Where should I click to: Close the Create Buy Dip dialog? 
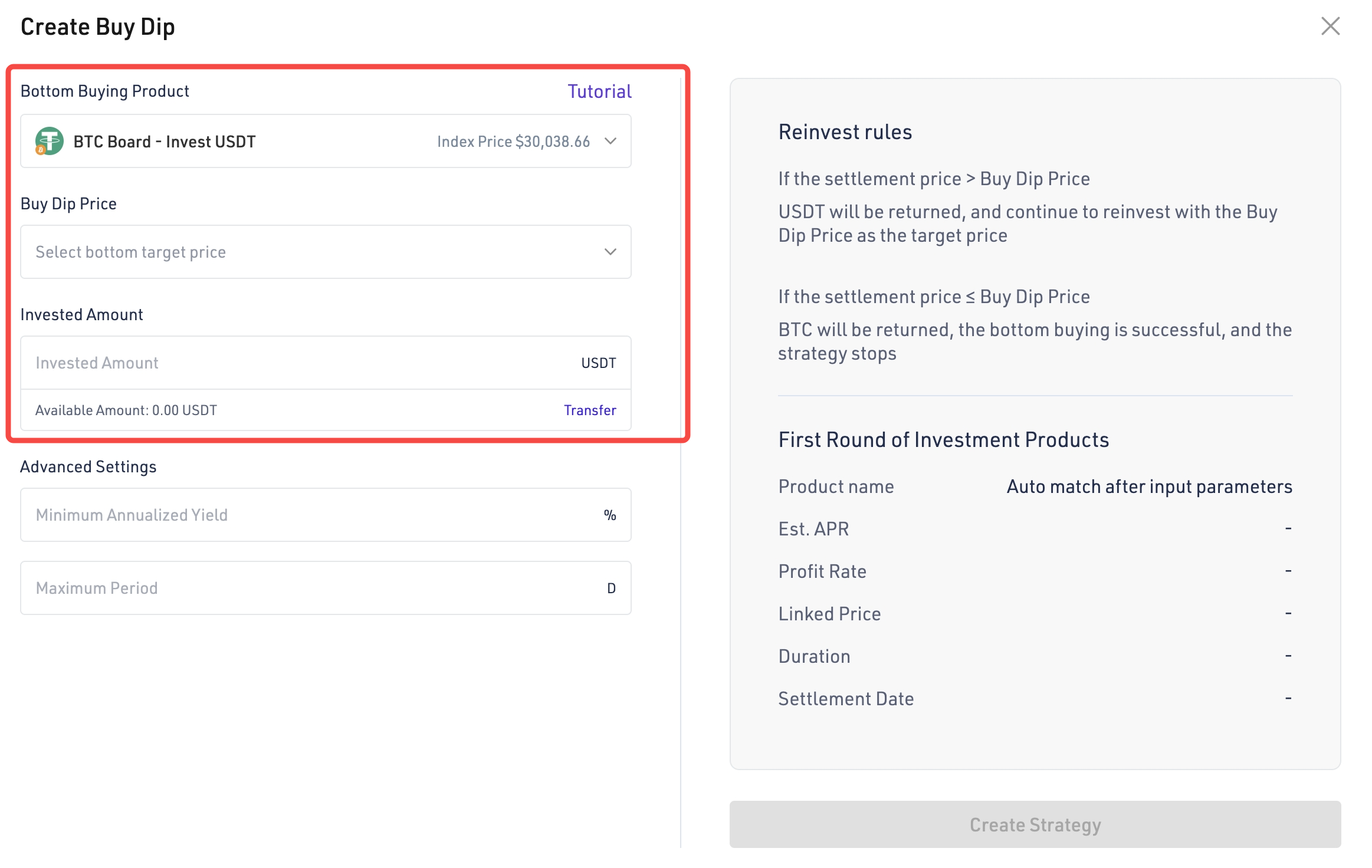[1330, 26]
